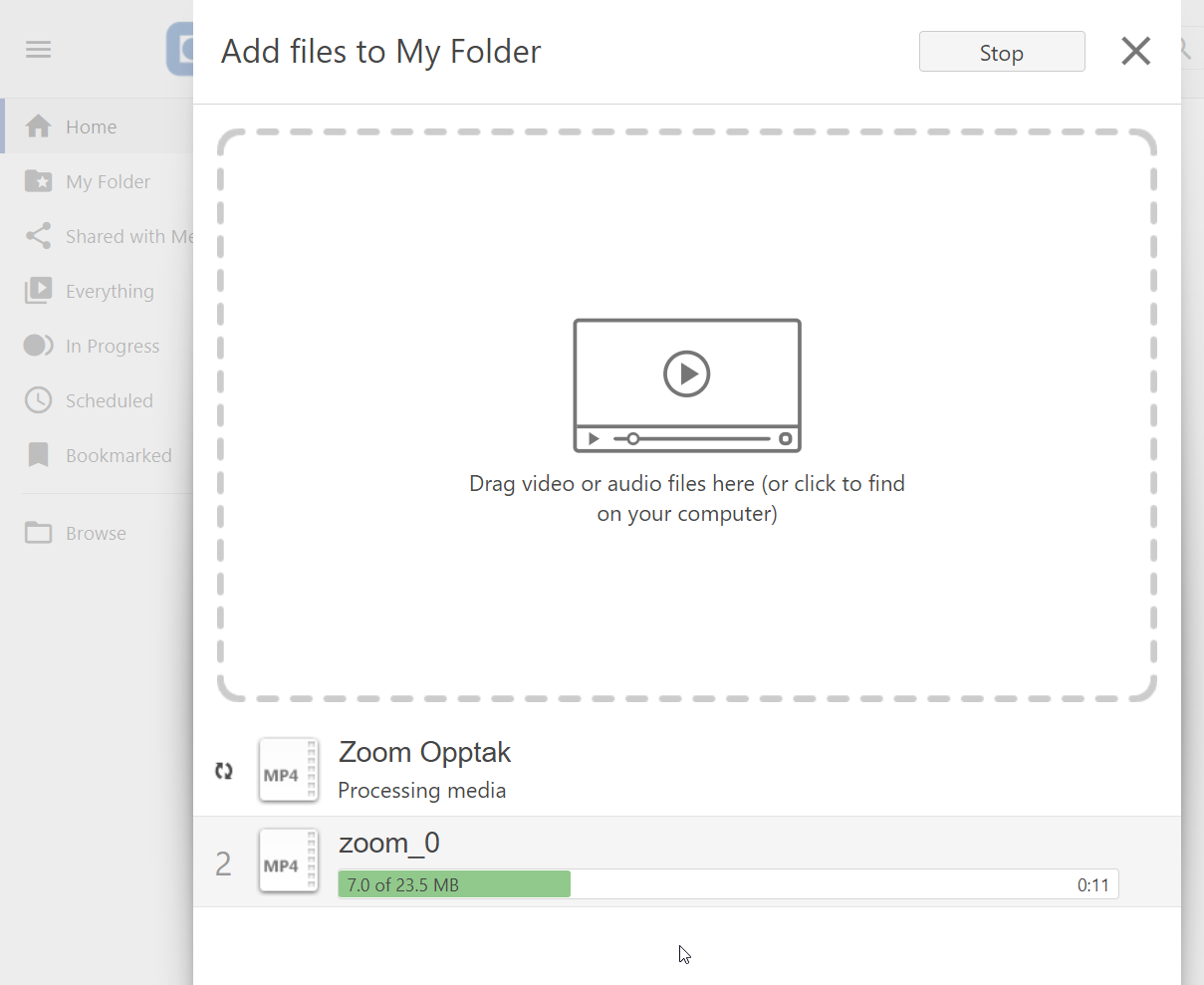Select the Scheduled clock icon

click(39, 400)
